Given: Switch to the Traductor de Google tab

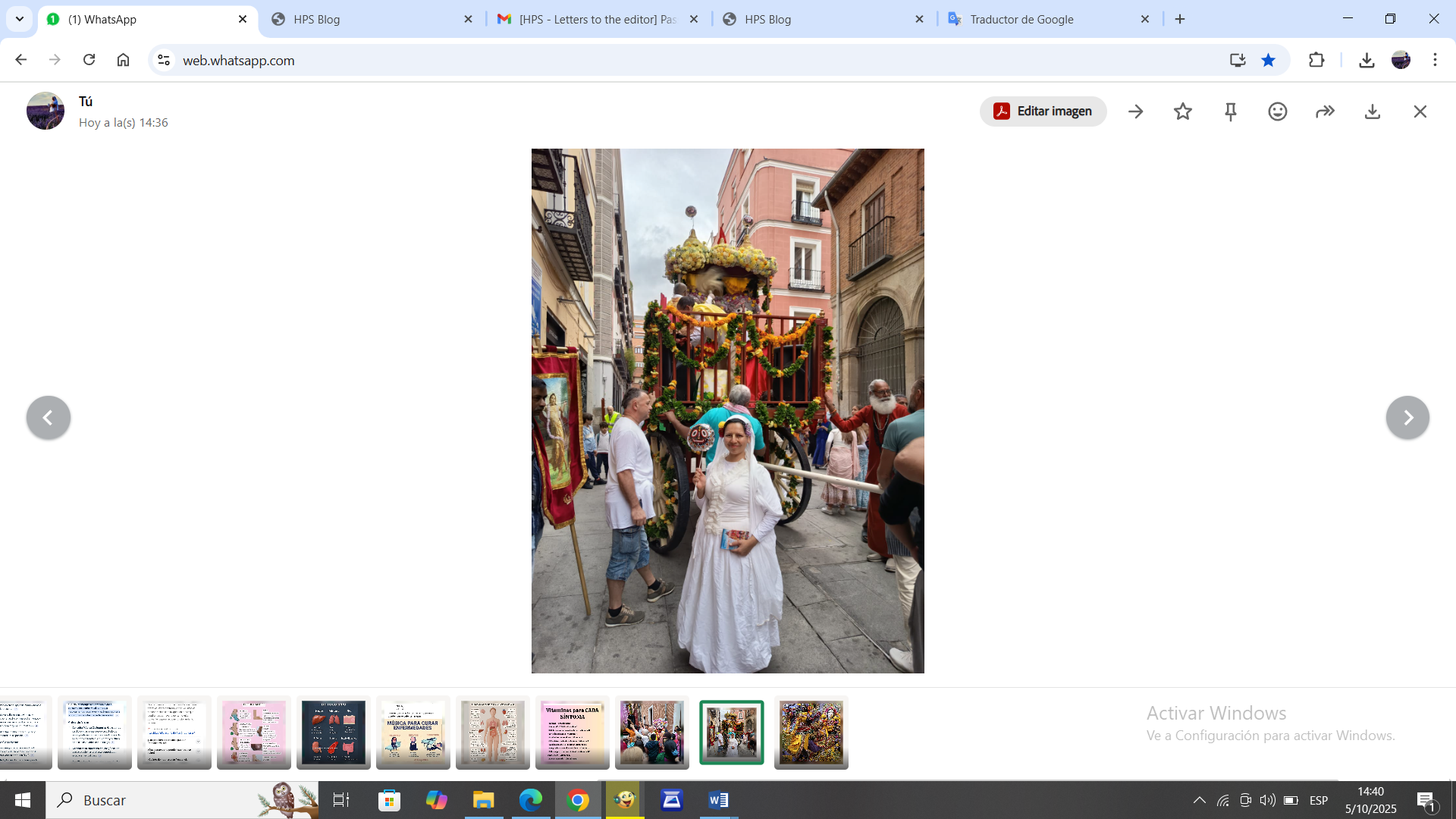Looking at the screenshot, I should 1021,19.
